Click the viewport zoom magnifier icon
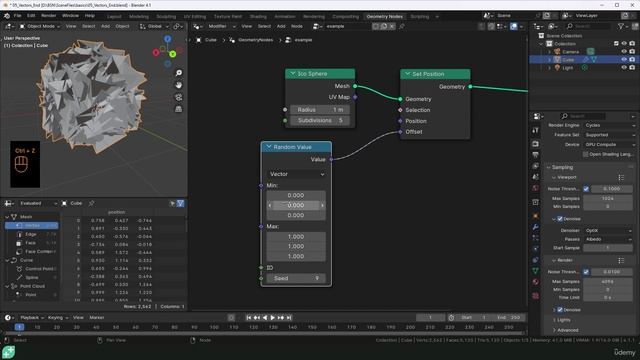This screenshot has height=360, width=640. click(x=179, y=73)
